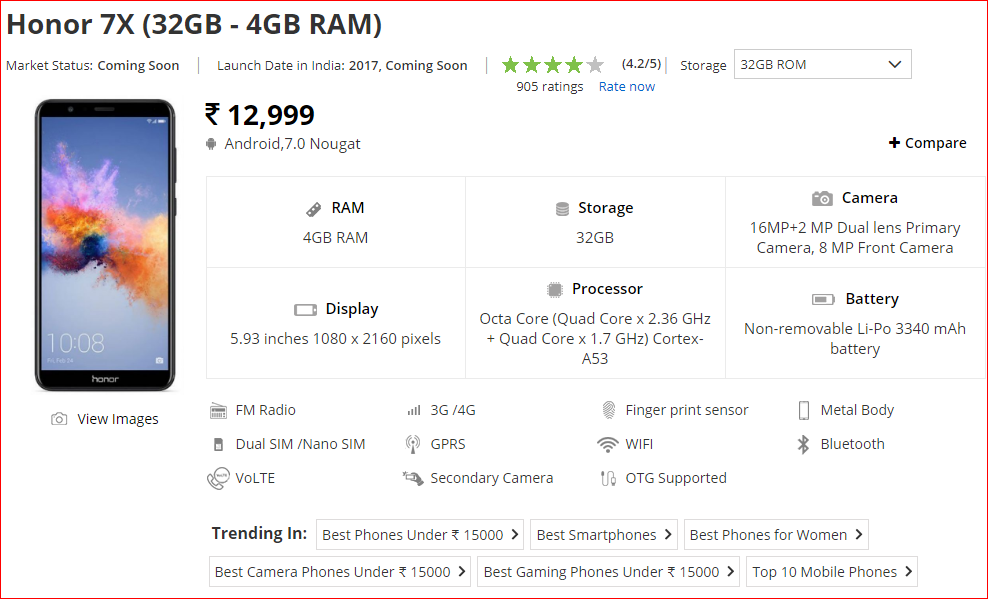The image size is (988, 599).
Task: Click the Metal Body phone icon
Action: (803, 410)
